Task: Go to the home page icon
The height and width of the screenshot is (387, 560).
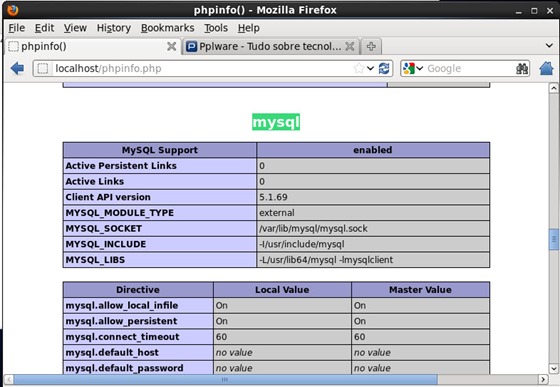Action: click(546, 68)
